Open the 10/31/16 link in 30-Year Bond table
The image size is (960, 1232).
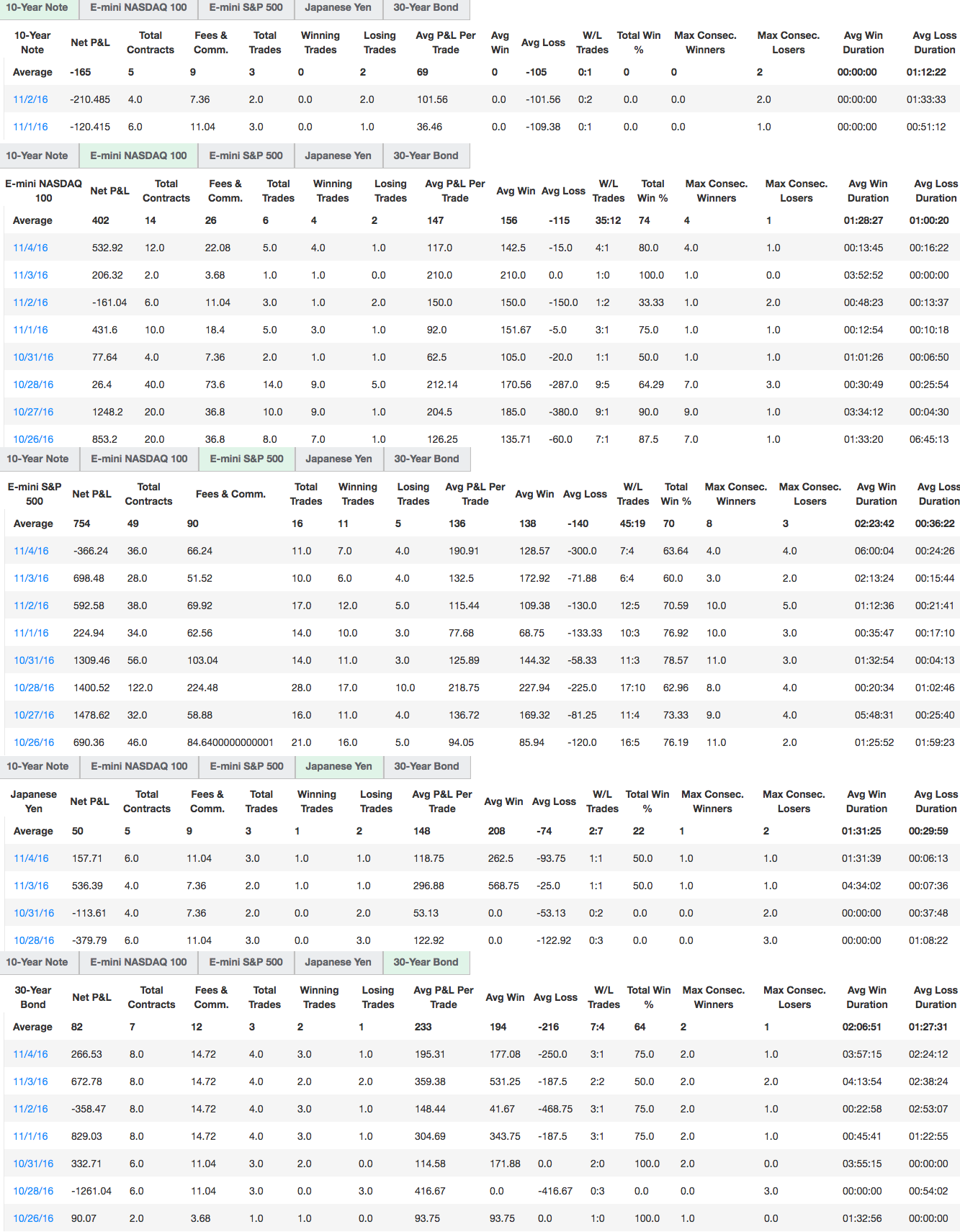point(33,1164)
